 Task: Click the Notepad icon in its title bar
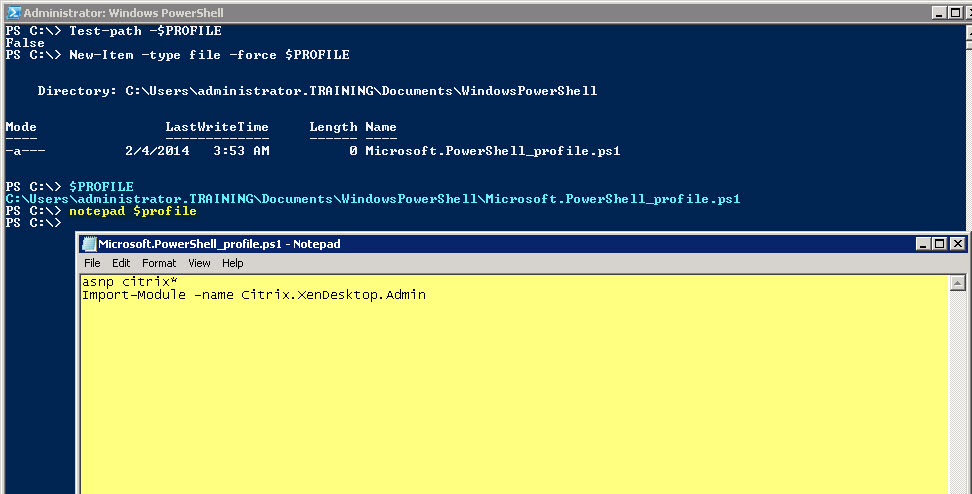(x=88, y=244)
